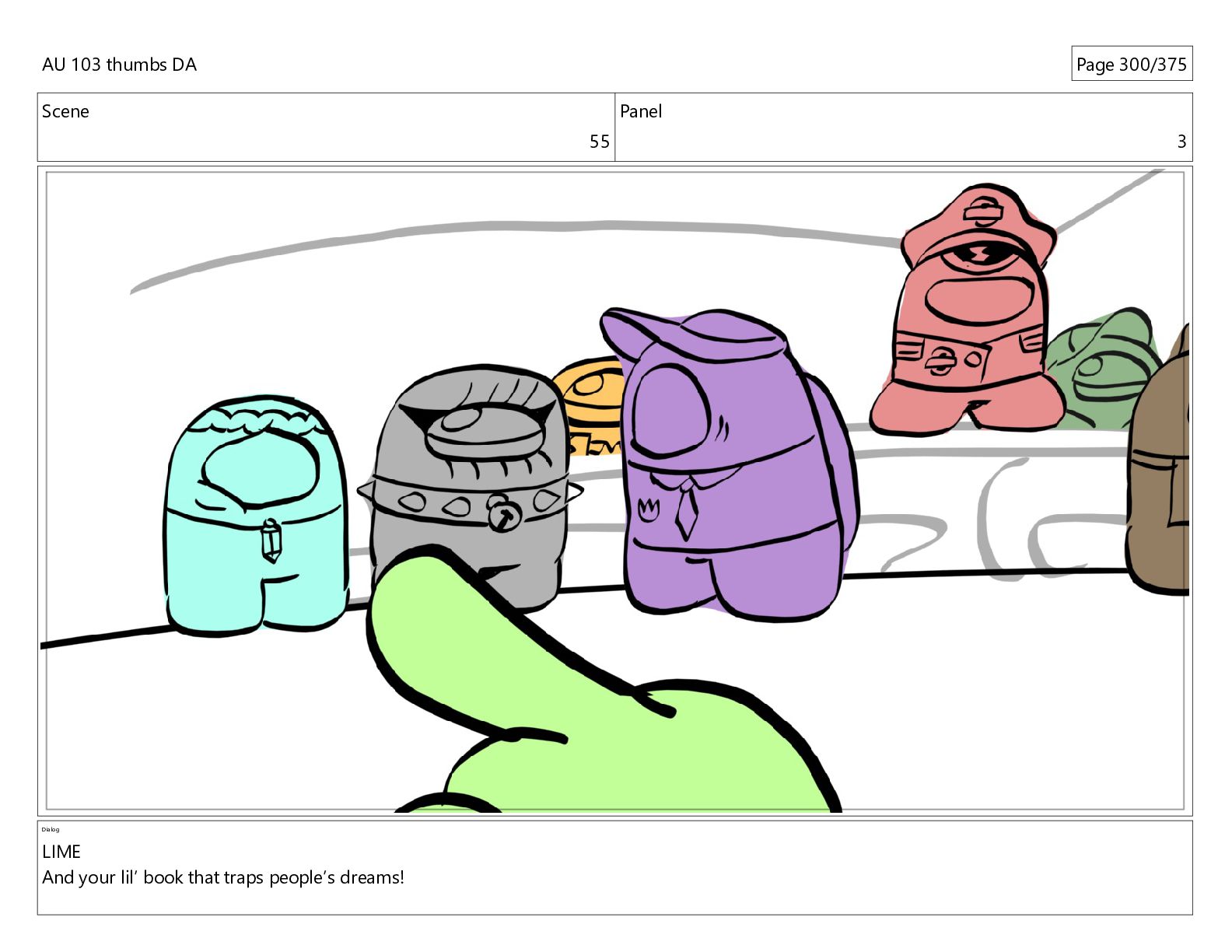The height and width of the screenshot is (952, 1232).
Task: Click the 'Scene' label
Action: pos(65,111)
